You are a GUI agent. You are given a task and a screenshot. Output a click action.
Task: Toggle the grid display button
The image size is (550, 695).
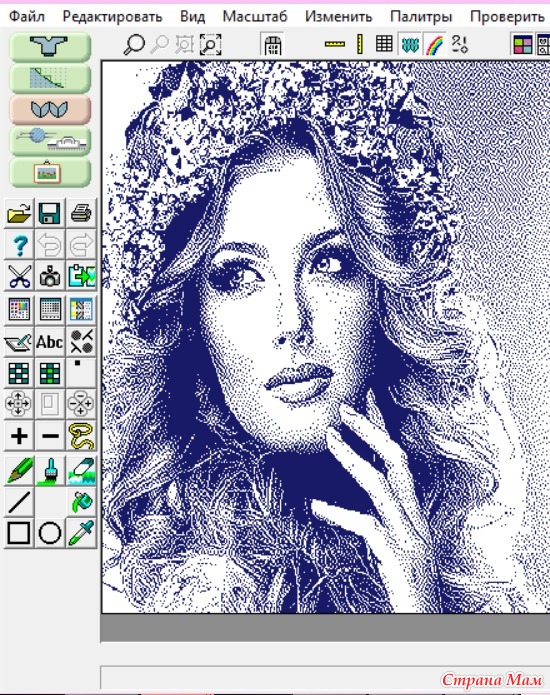click(384, 44)
